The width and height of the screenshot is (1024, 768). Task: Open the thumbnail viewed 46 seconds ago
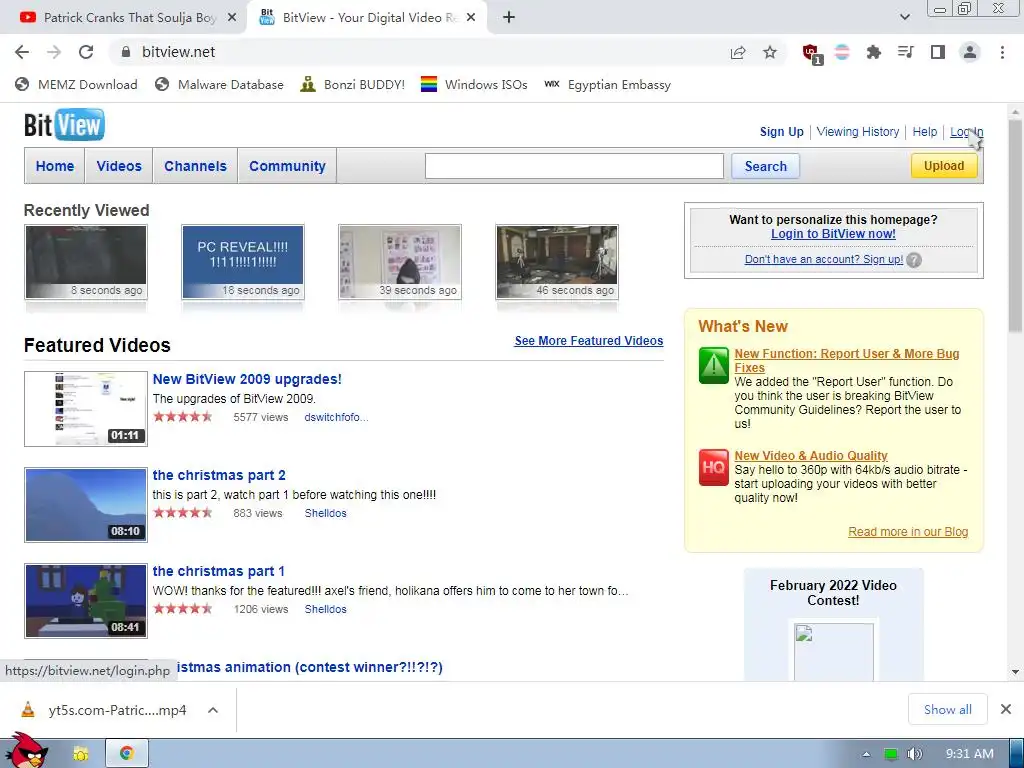point(556,262)
